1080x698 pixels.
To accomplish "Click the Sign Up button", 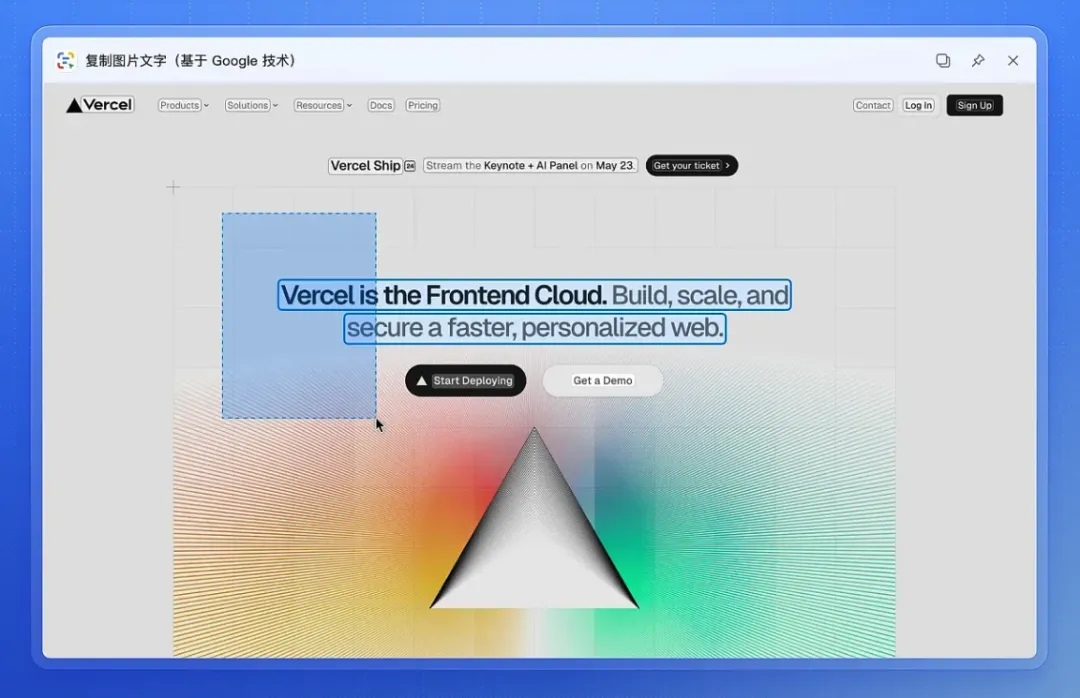I will pos(975,105).
